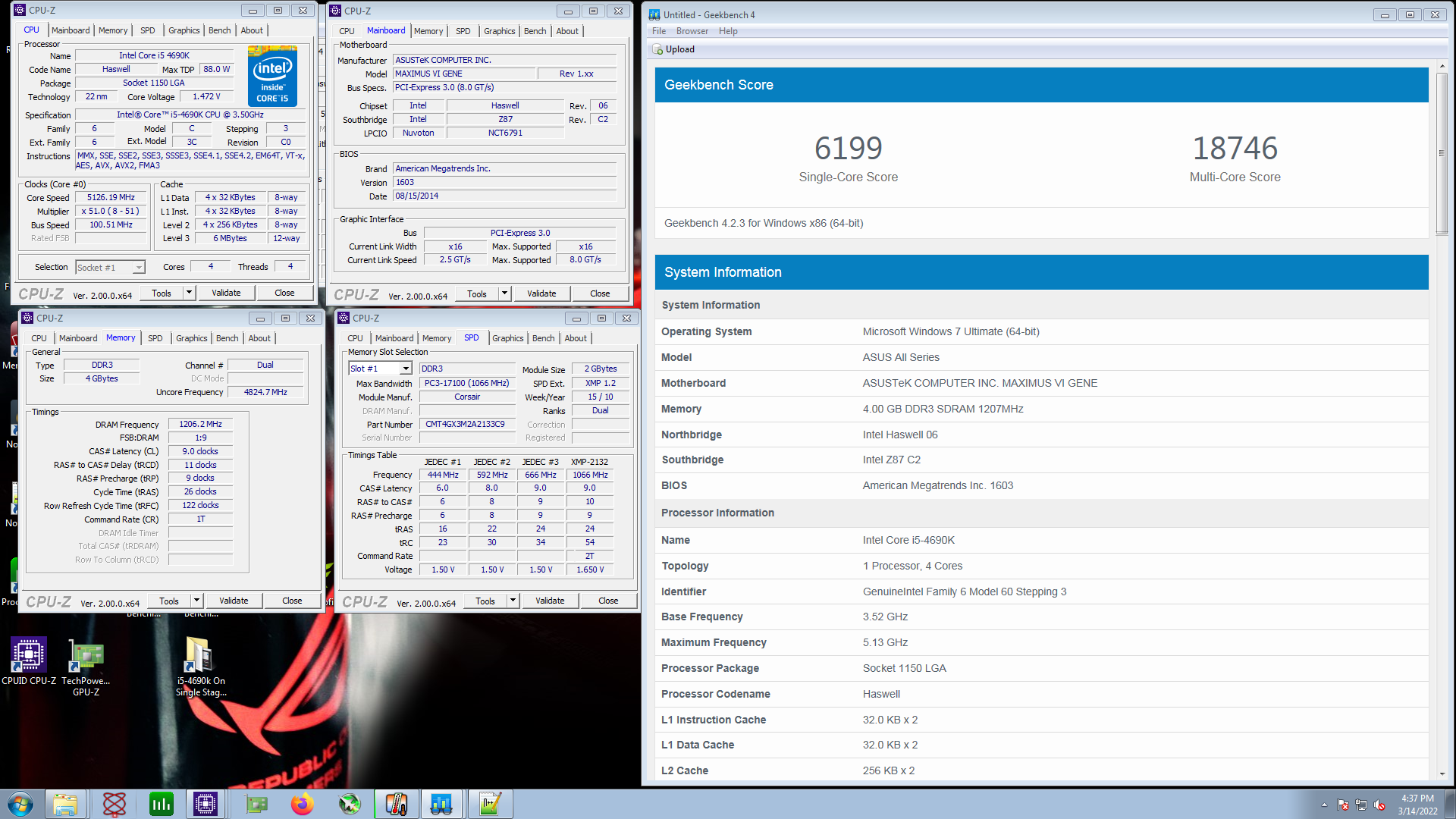Switch to CPU-Z purple chip taskbar icon
The width and height of the screenshot is (1456, 819).
(206, 804)
